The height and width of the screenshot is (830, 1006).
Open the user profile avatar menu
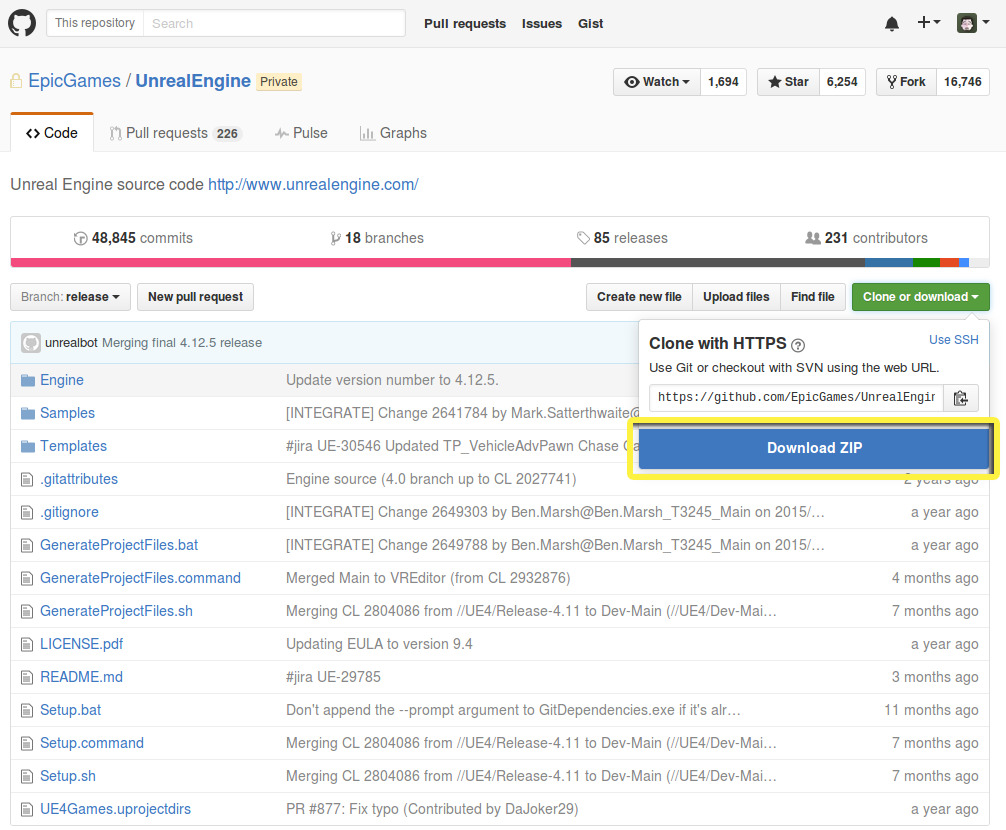point(971,23)
